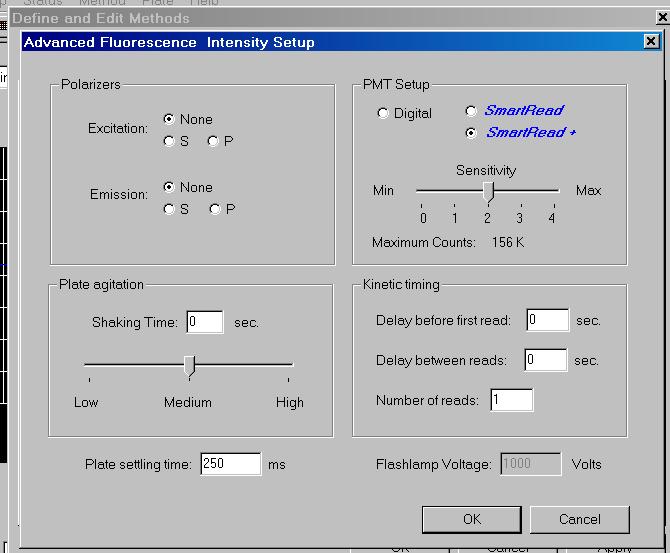670x553 pixels.
Task: Click the Plate settling time field
Action: coord(231,464)
